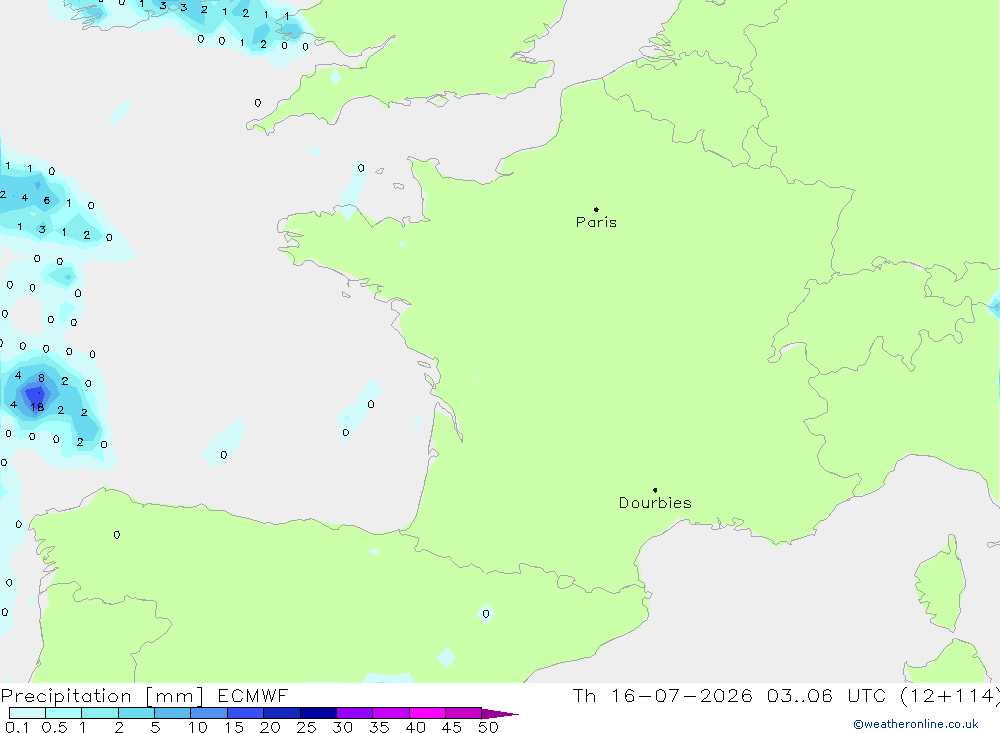
Task: Click the '18' precipitation value on map
Action: tap(37, 407)
